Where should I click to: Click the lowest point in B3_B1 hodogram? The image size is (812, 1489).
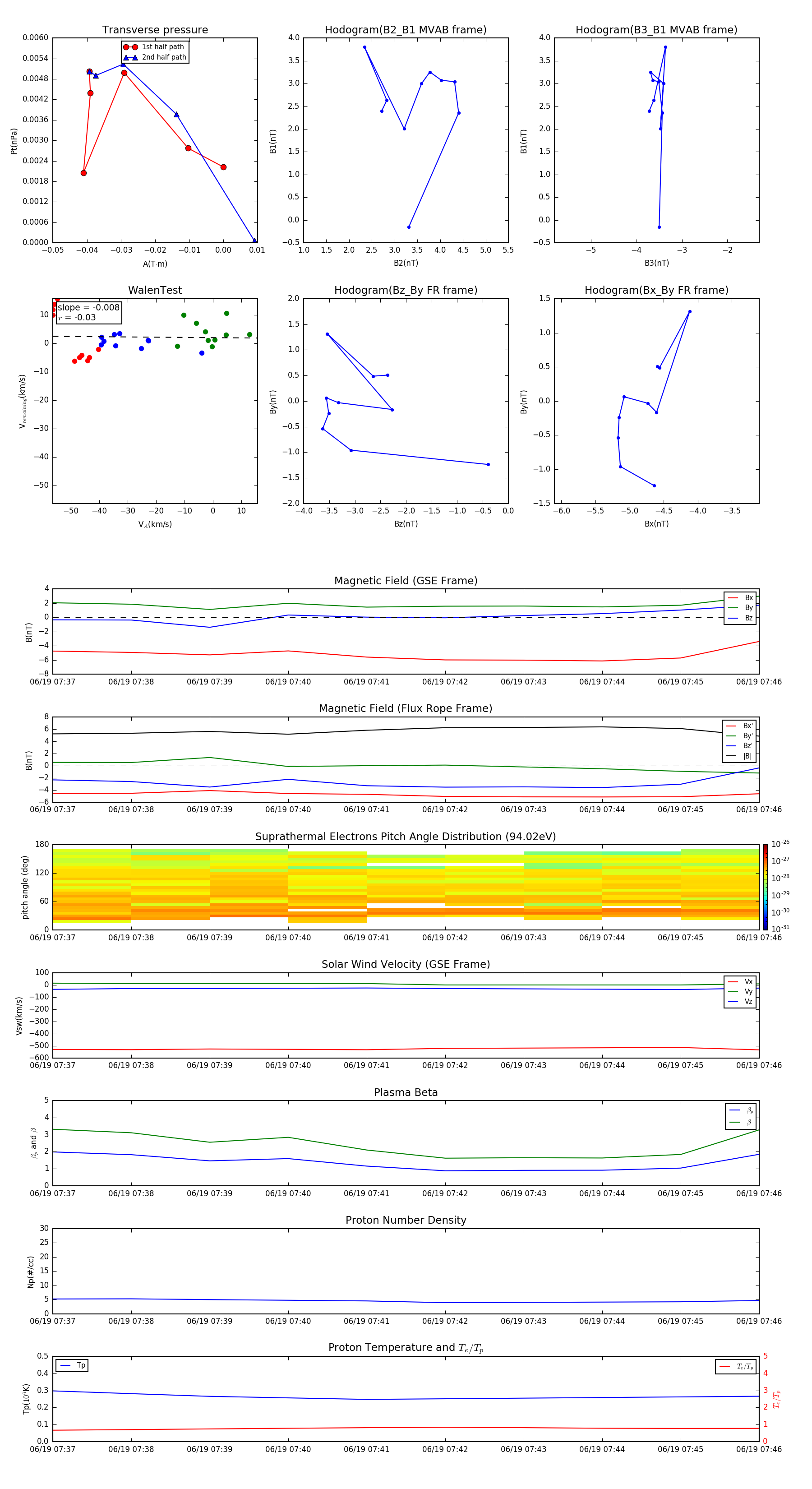pos(659,227)
